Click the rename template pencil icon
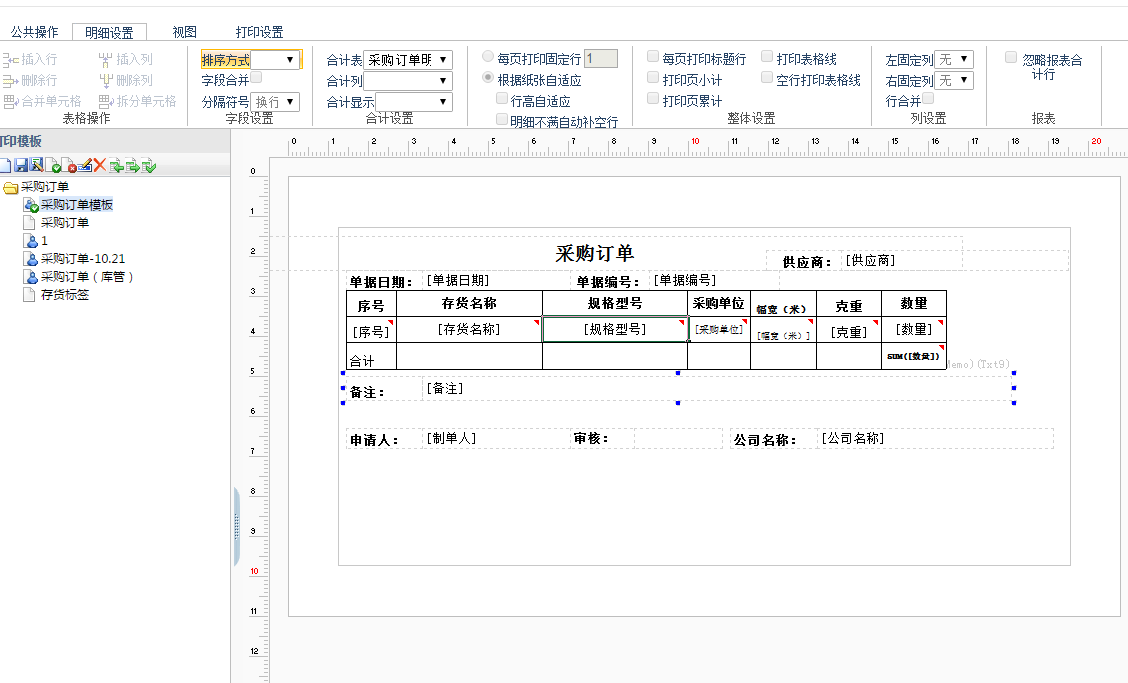 click(x=84, y=166)
